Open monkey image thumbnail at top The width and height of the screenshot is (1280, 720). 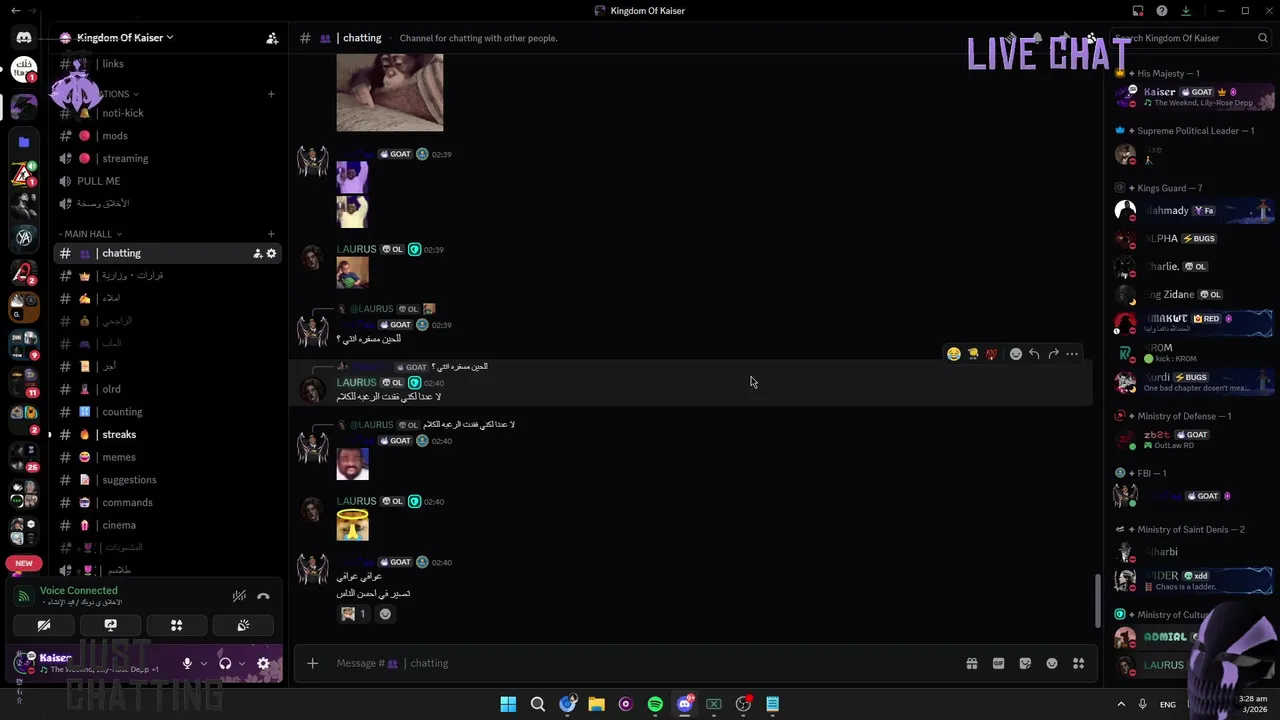(390, 93)
